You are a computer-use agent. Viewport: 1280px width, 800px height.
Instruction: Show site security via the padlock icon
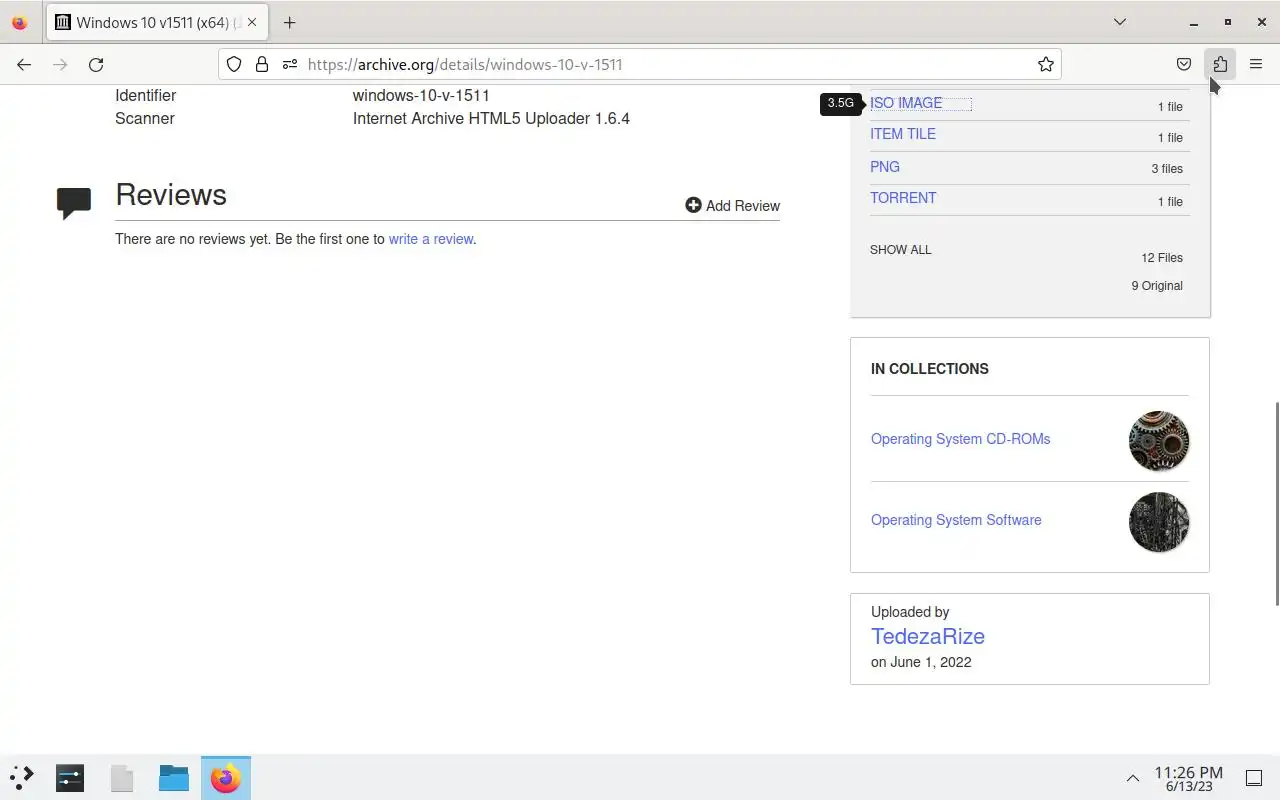262,64
